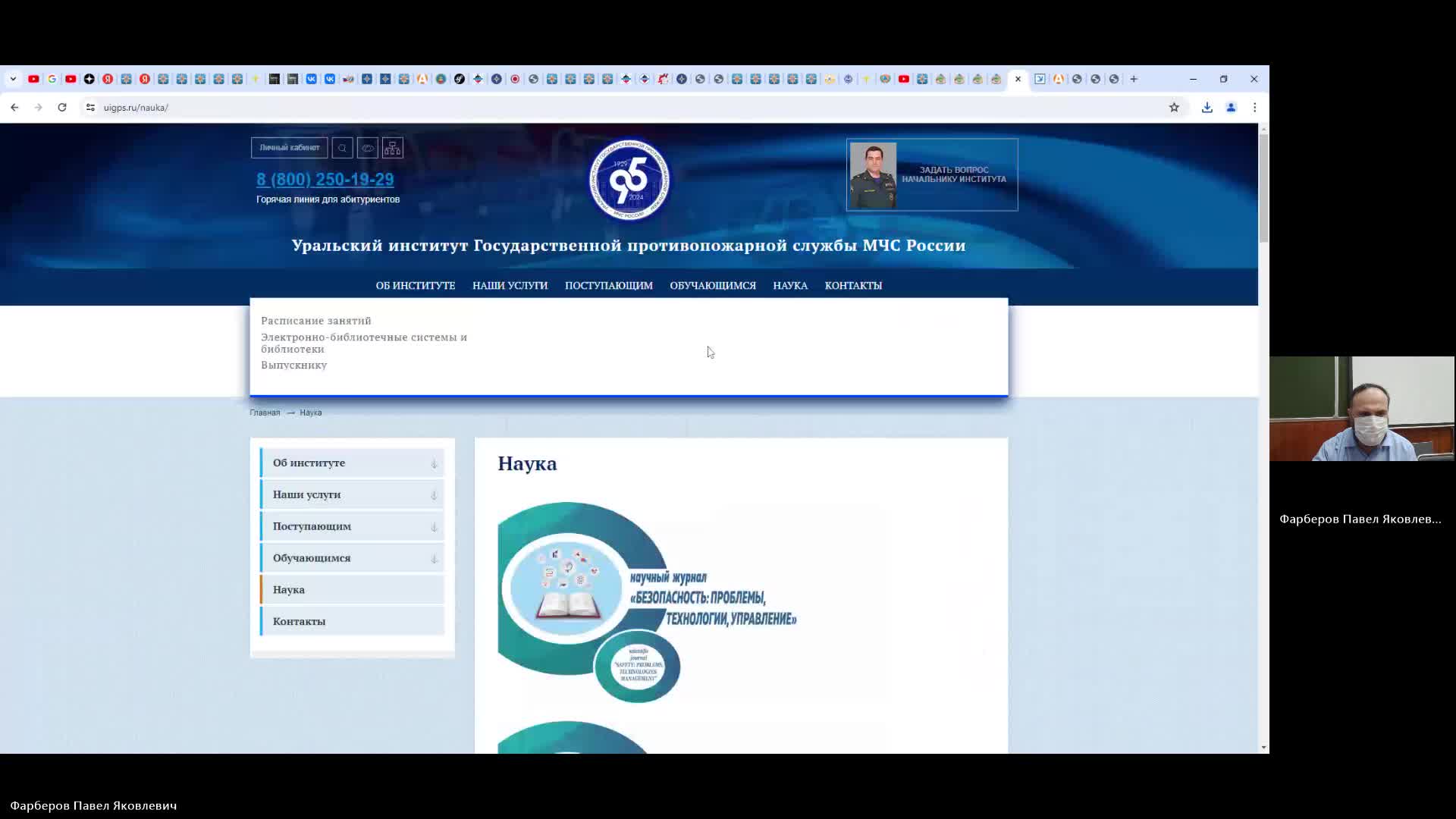Viewport: 1456px width, 819px height.
Task: Click Фарберов Павел Яковлевич name label bottom left
Action: (93, 805)
